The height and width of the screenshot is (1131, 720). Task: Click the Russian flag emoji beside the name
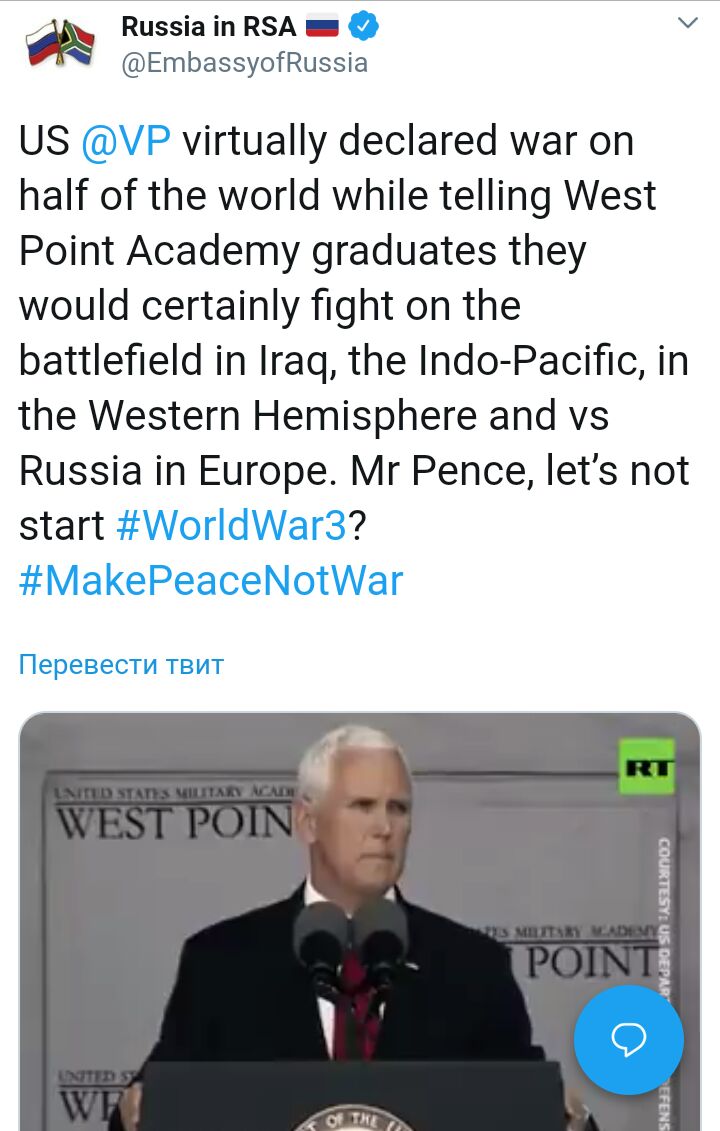pyautogui.click(x=322, y=27)
